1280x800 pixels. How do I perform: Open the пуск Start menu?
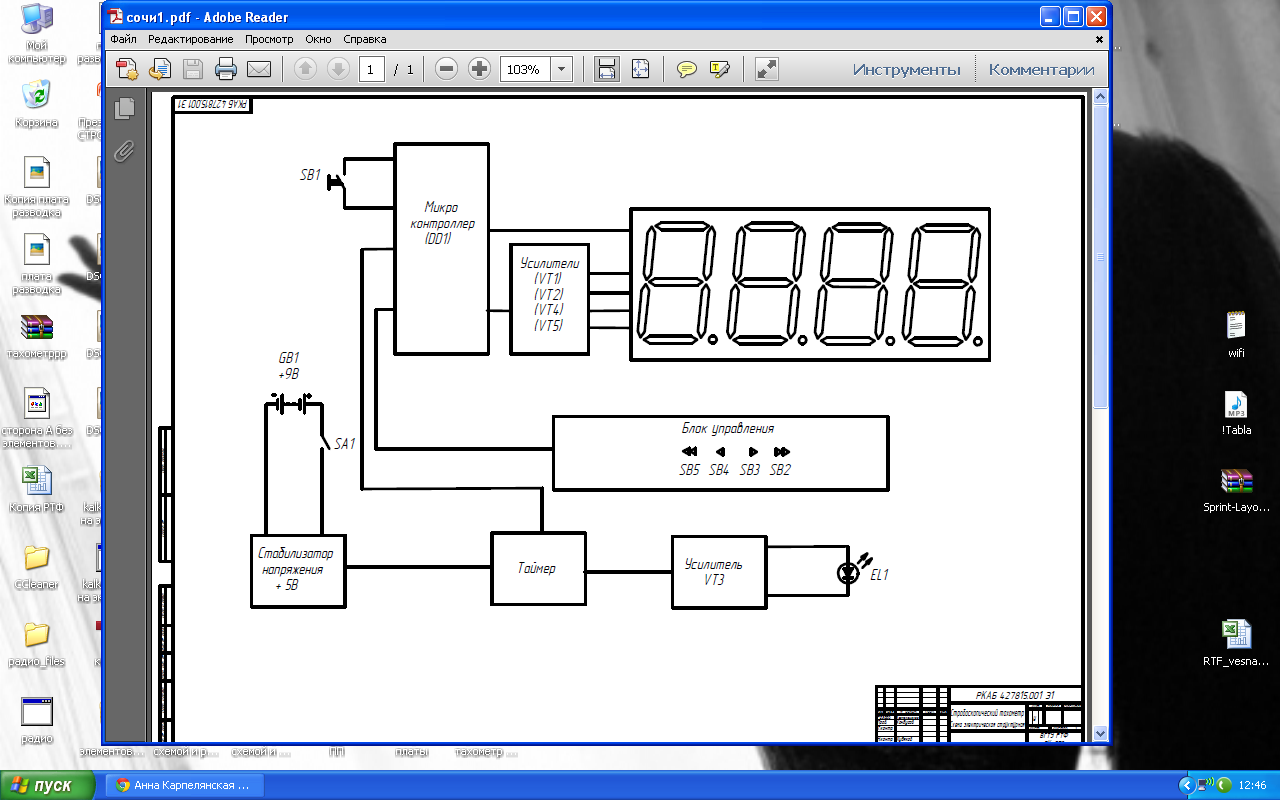point(40,785)
